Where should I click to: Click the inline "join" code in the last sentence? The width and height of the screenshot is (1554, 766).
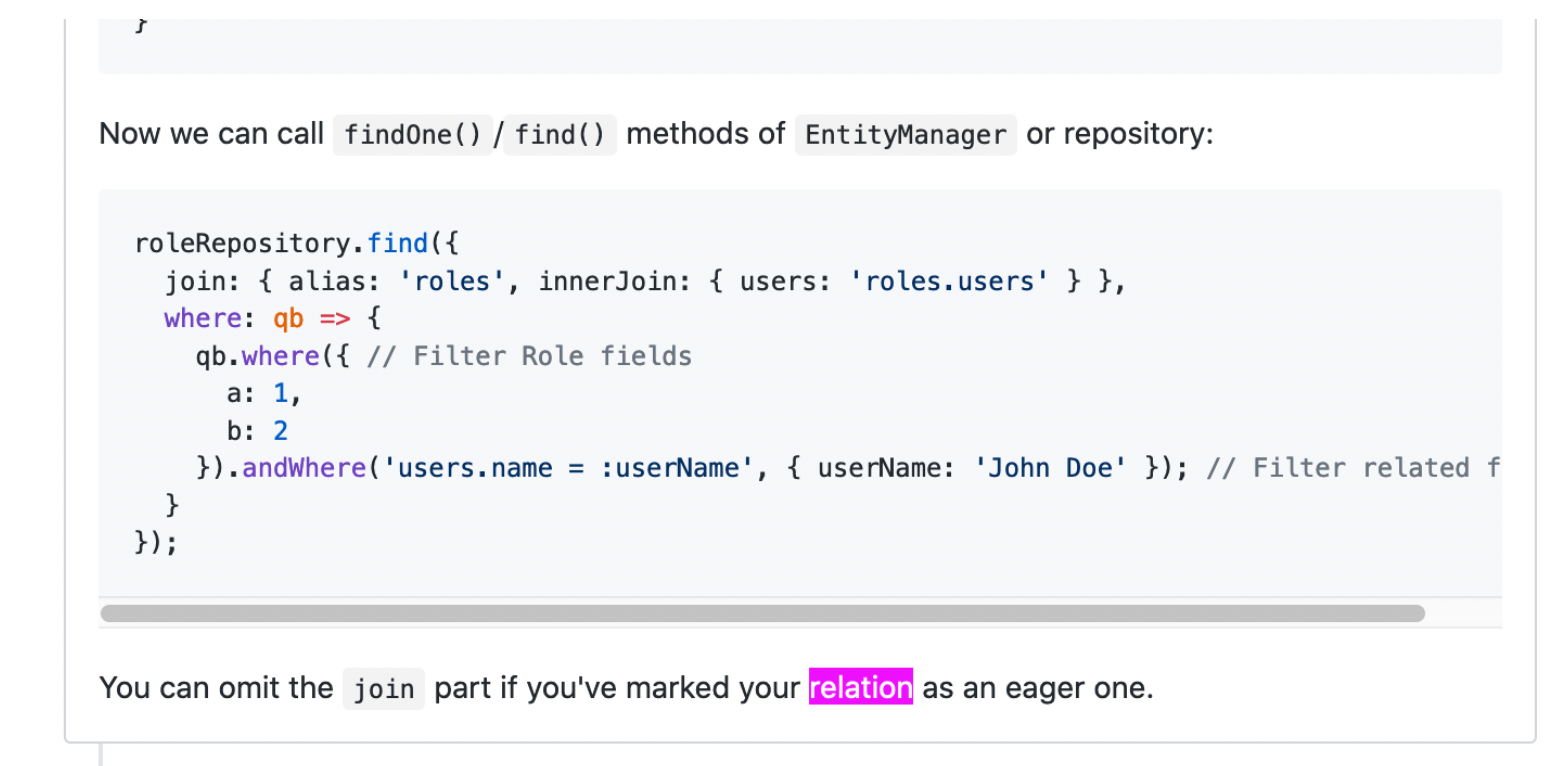pos(383,689)
